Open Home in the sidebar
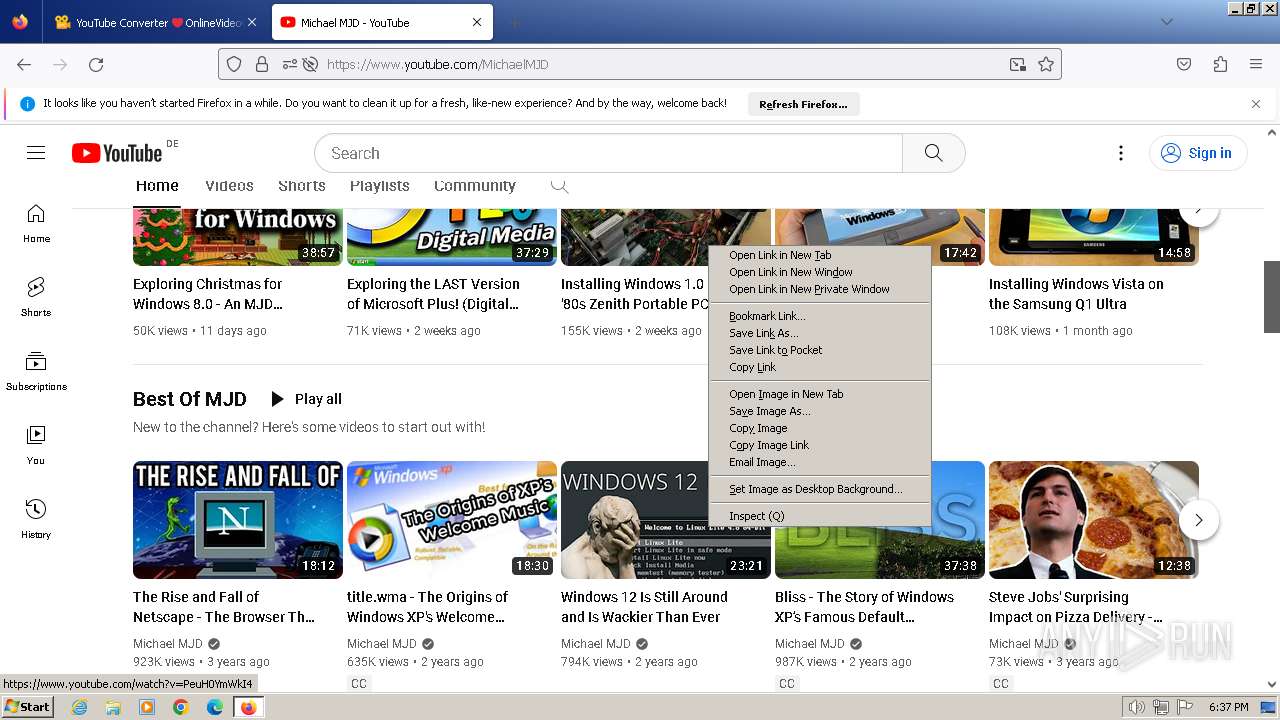Screen dimensions: 1280x720 click(36, 223)
